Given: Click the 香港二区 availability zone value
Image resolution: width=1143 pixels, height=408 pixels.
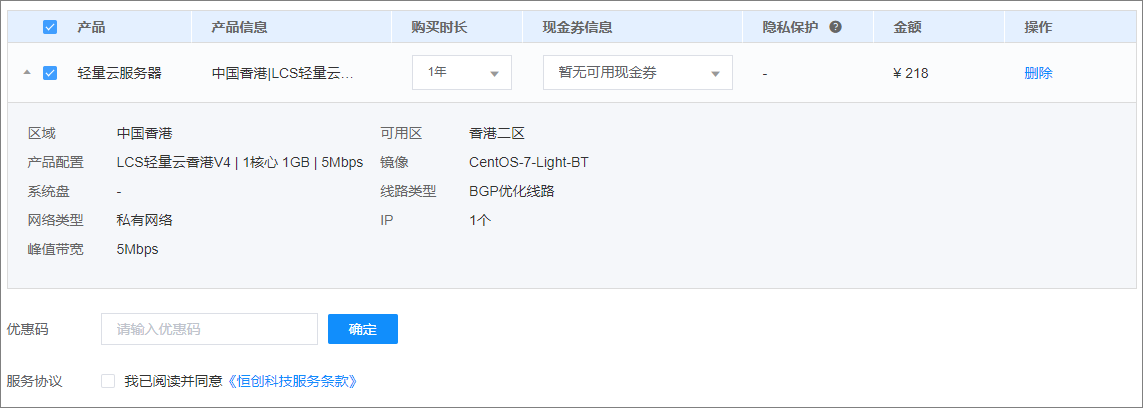Looking at the screenshot, I should (x=497, y=133).
